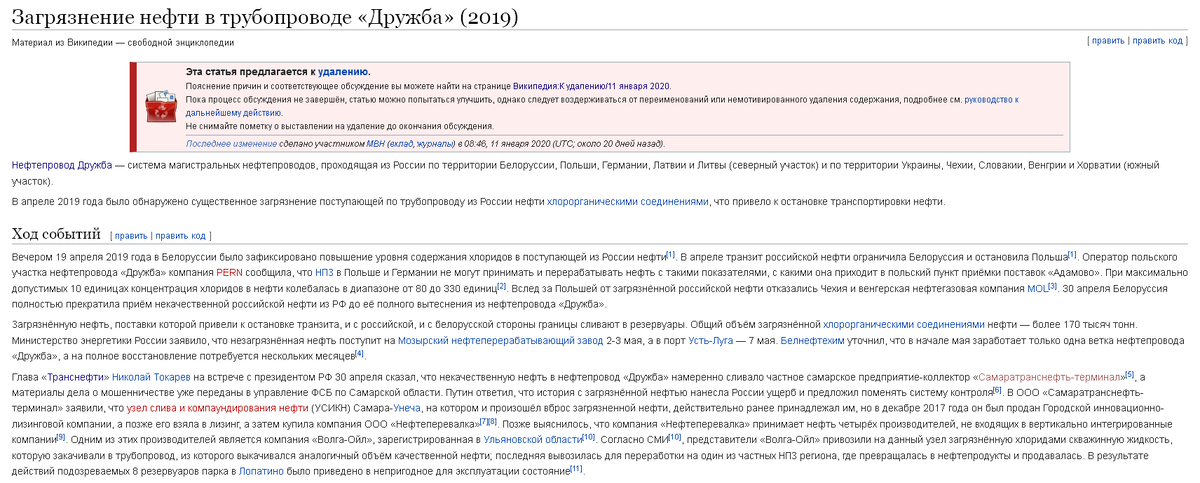Open the 'Белнефтехим' link
Viewport: 1200px width, 483px height.
[x=815, y=340]
